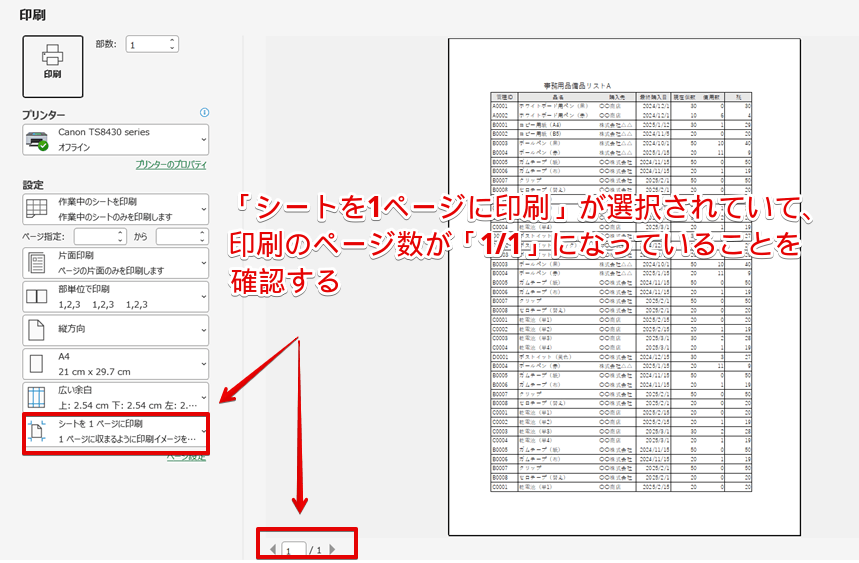
Task: Click the active sheets grid icon
Action: click(x=37, y=209)
